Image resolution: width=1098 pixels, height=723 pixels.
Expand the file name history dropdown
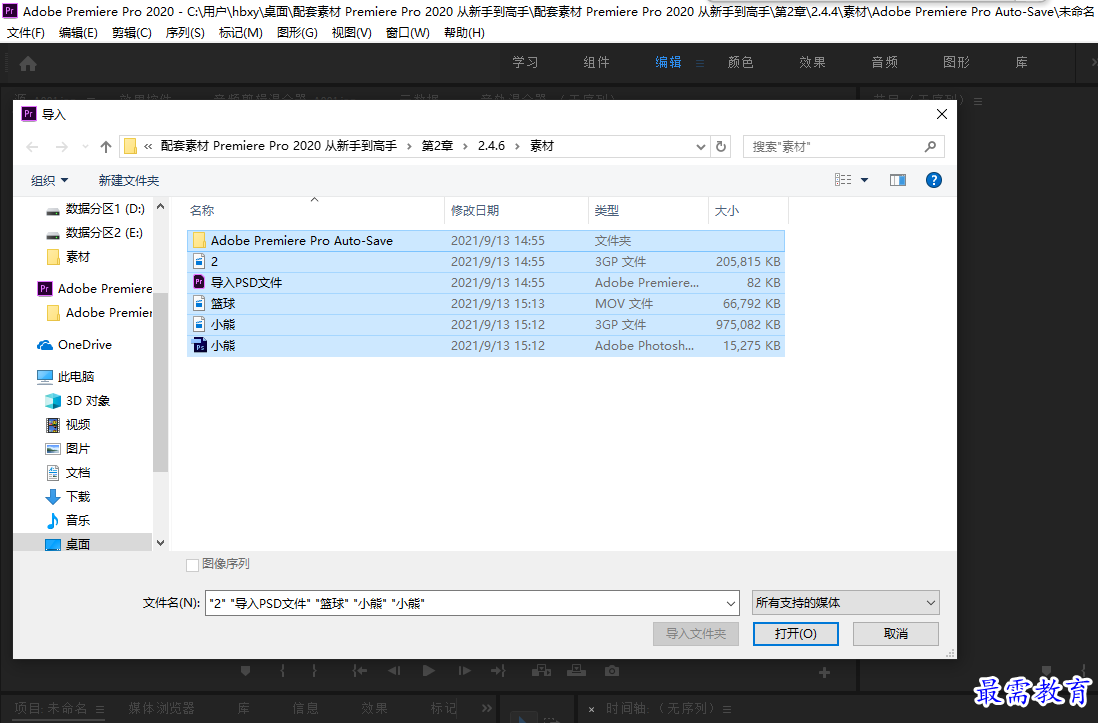pyautogui.click(x=730, y=603)
